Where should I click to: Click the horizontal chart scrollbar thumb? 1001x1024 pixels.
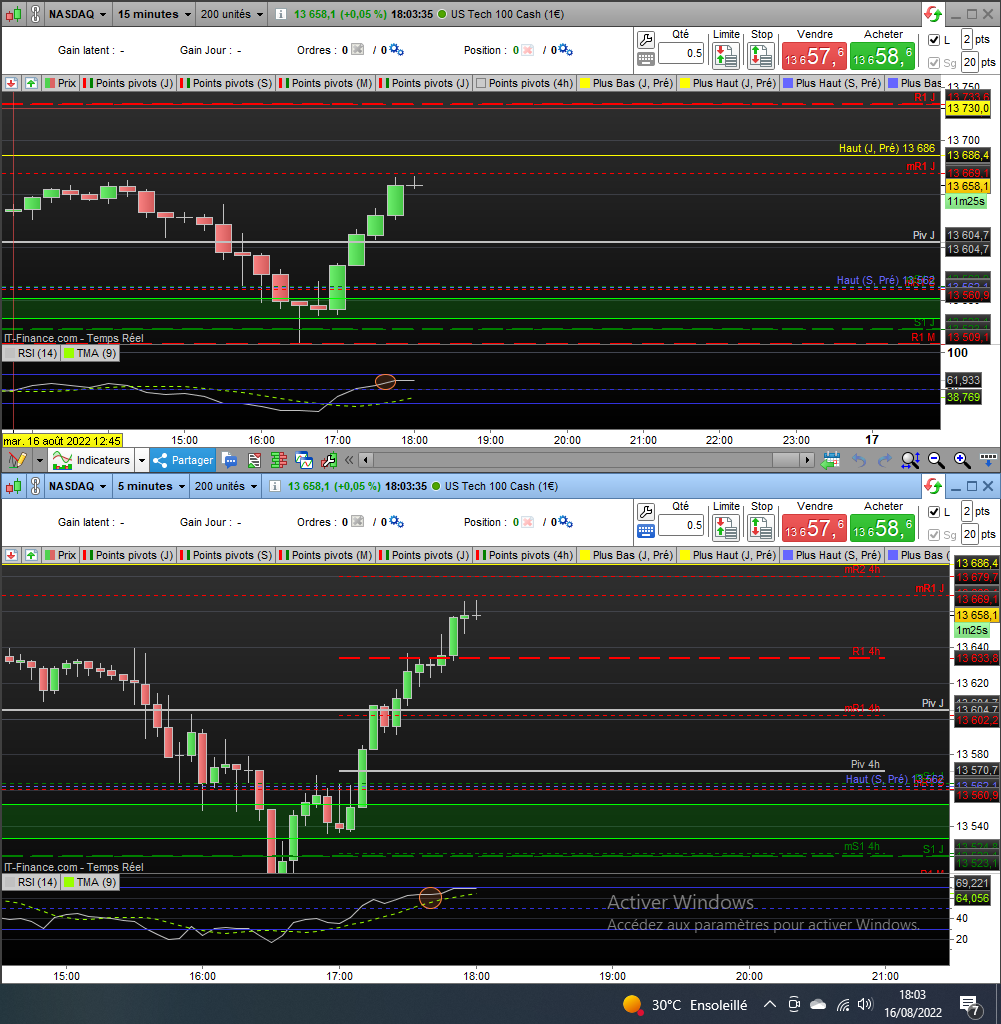pos(786,460)
